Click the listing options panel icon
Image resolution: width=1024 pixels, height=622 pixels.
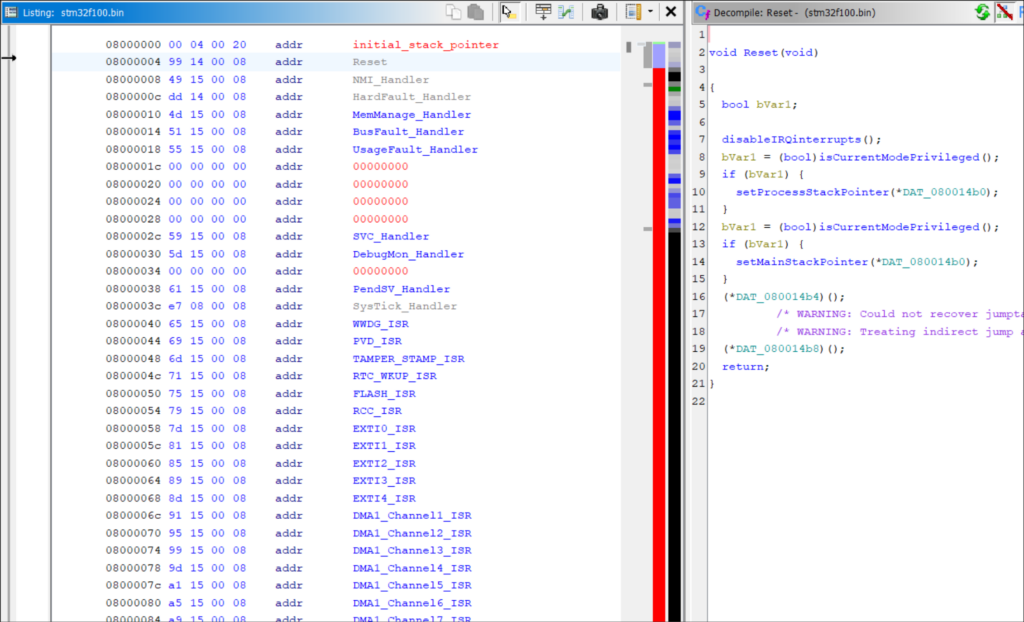coord(633,12)
